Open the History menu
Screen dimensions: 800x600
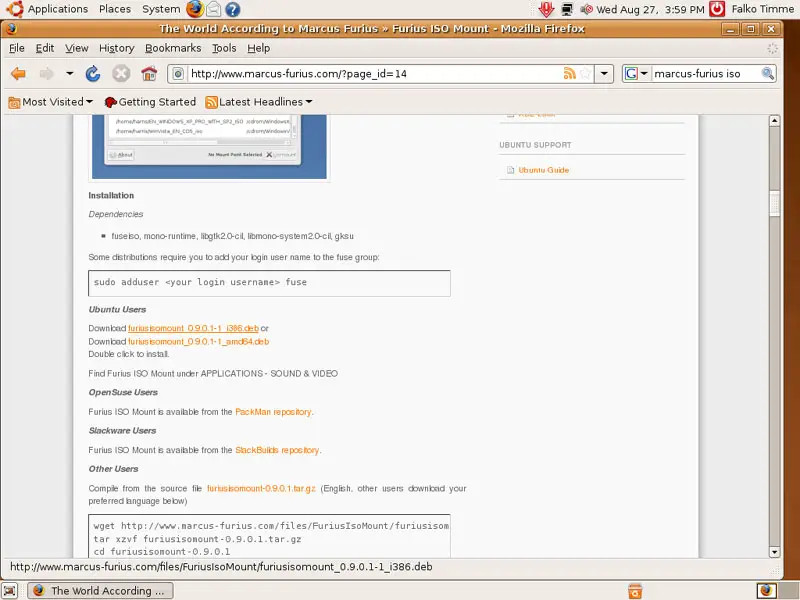pyautogui.click(x=116, y=48)
